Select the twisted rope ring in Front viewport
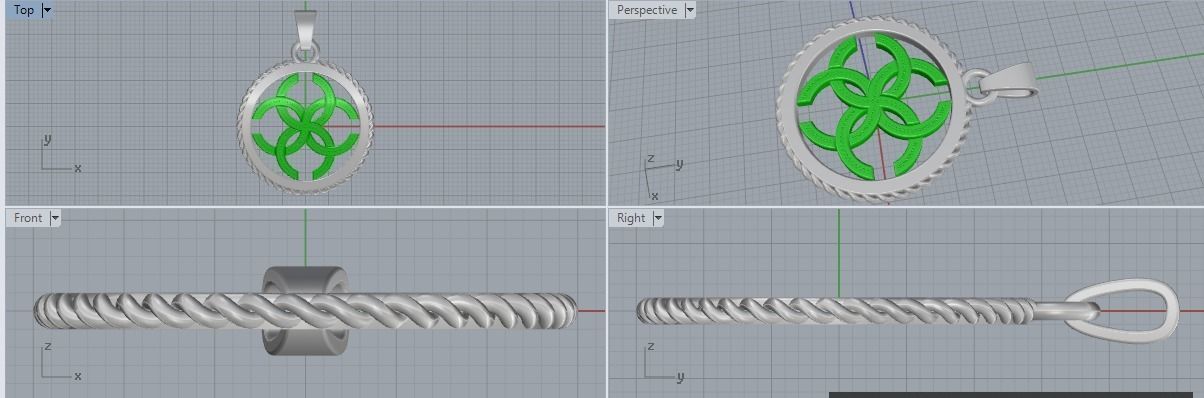Viewport: 1204px width, 398px height. [305, 310]
